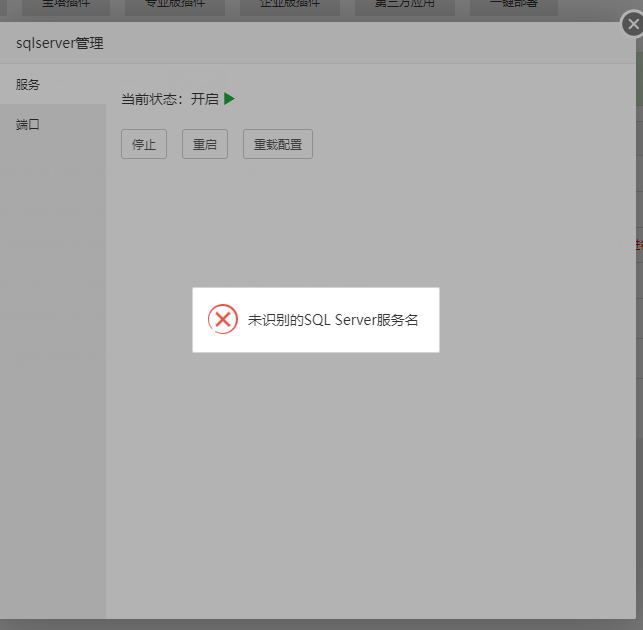Screen dimensions: 643x630
Task: Switch to 一键部署 tab in background
Action: click(x=513, y=6)
